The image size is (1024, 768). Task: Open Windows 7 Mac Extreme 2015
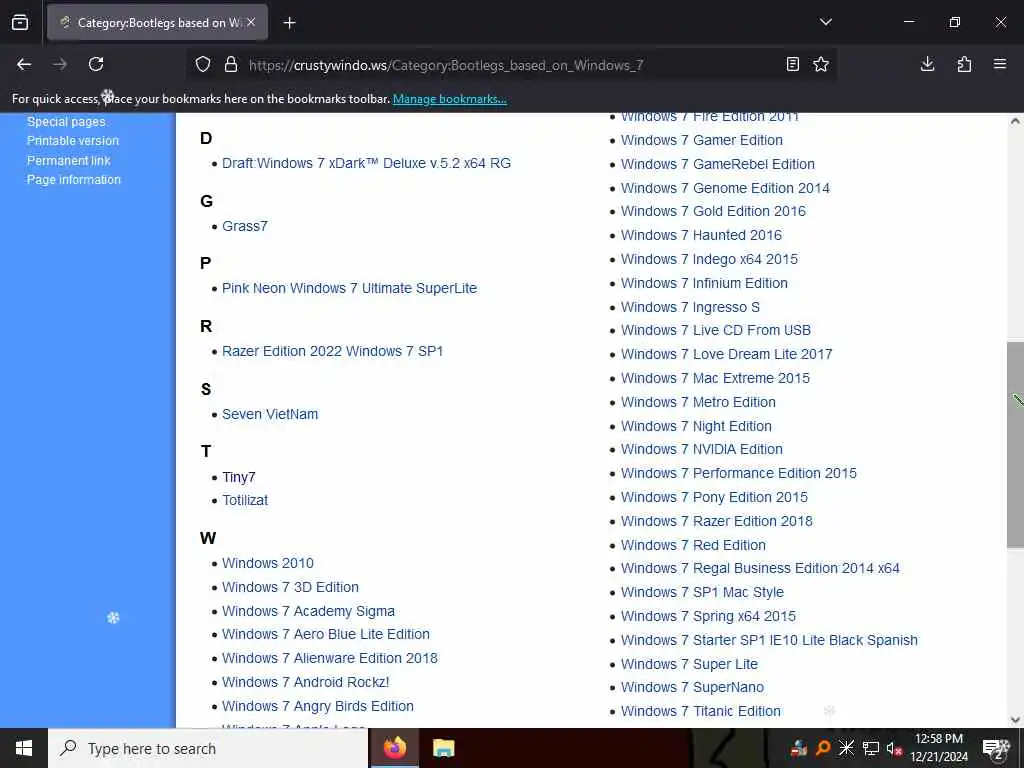click(715, 378)
